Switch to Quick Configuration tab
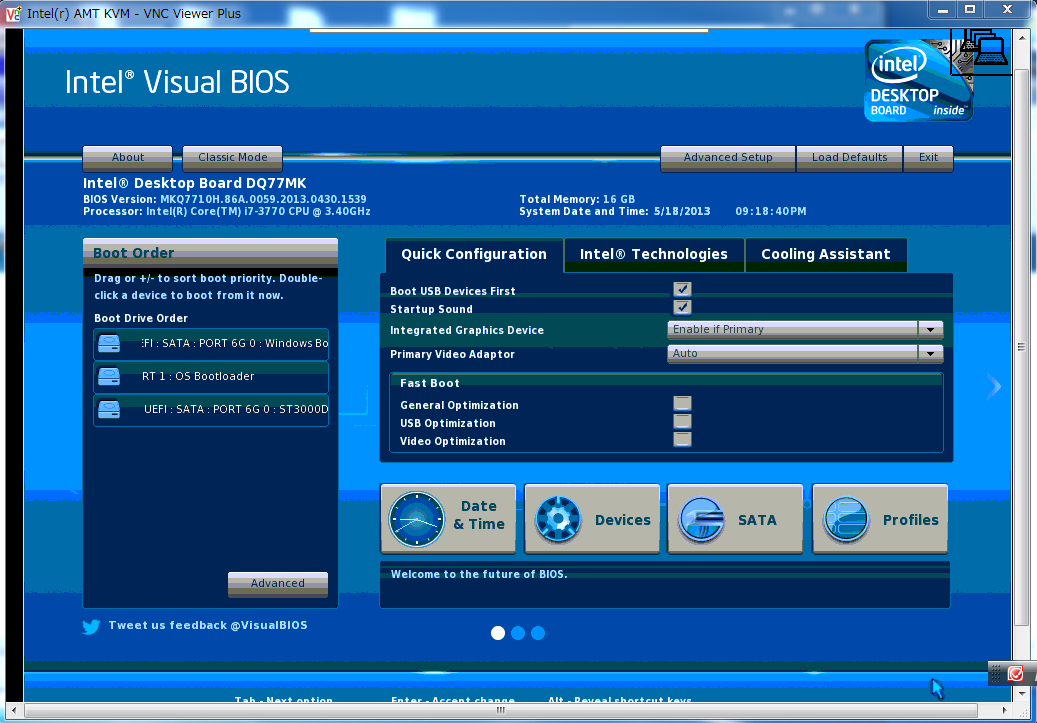Screen dimensions: 1037x723 [474, 255]
